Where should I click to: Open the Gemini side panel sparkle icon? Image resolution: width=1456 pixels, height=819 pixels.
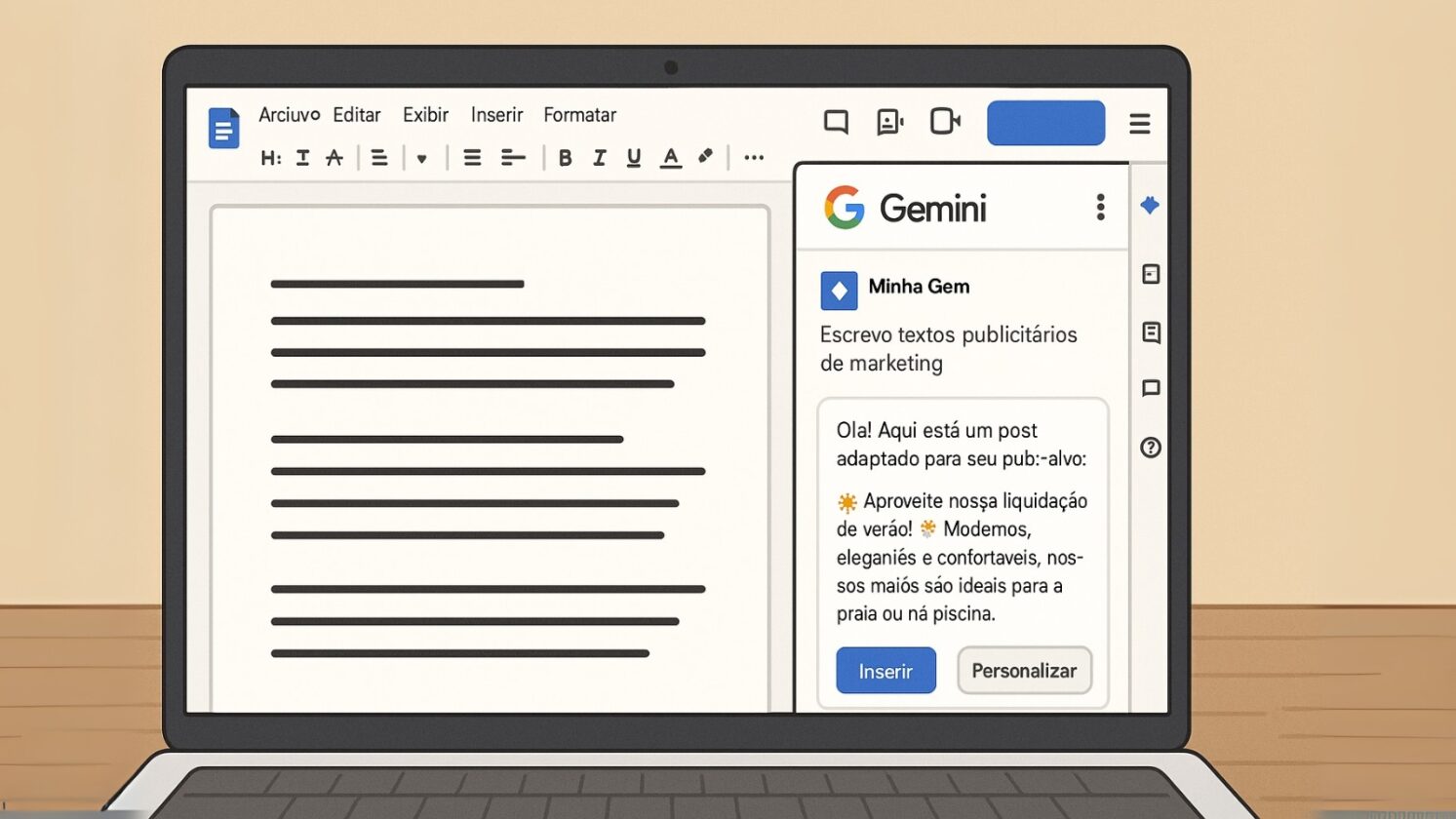click(x=1151, y=206)
